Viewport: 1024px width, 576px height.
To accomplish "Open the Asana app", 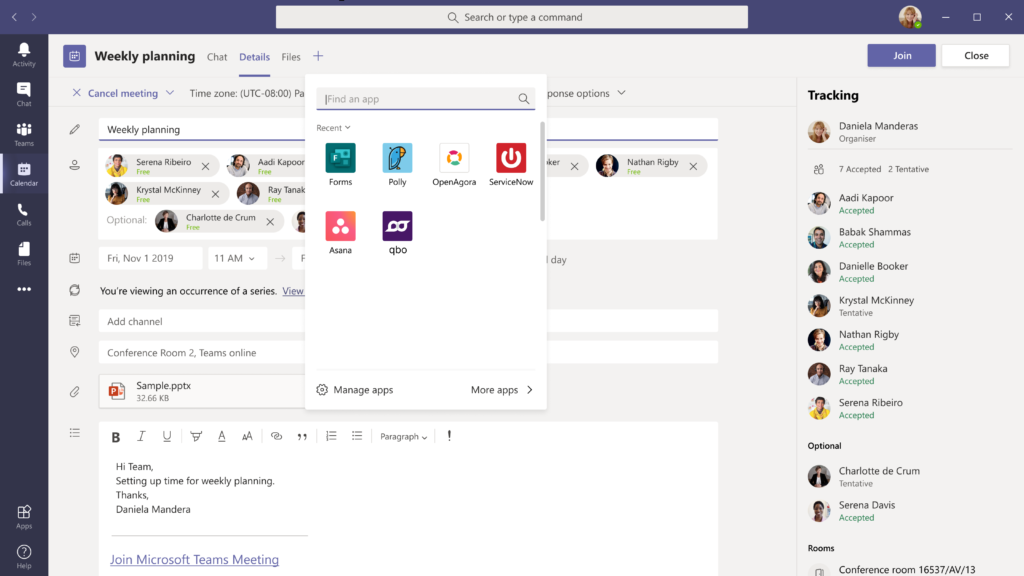I will click(x=340, y=227).
